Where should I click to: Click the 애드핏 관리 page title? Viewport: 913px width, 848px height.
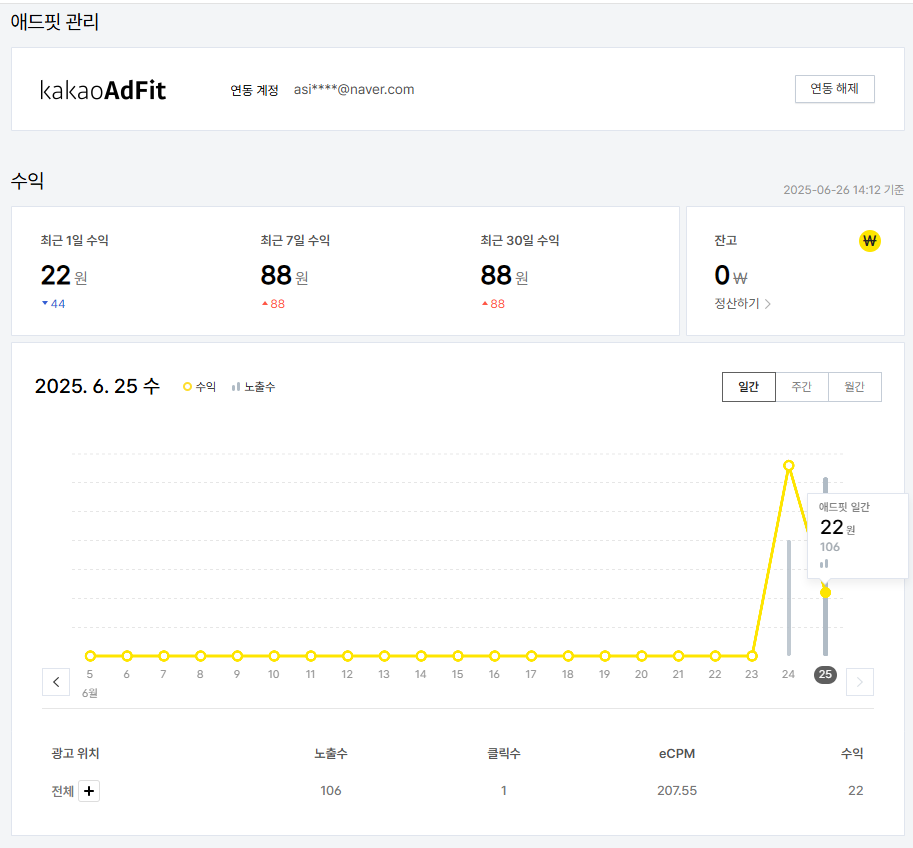coord(55,22)
